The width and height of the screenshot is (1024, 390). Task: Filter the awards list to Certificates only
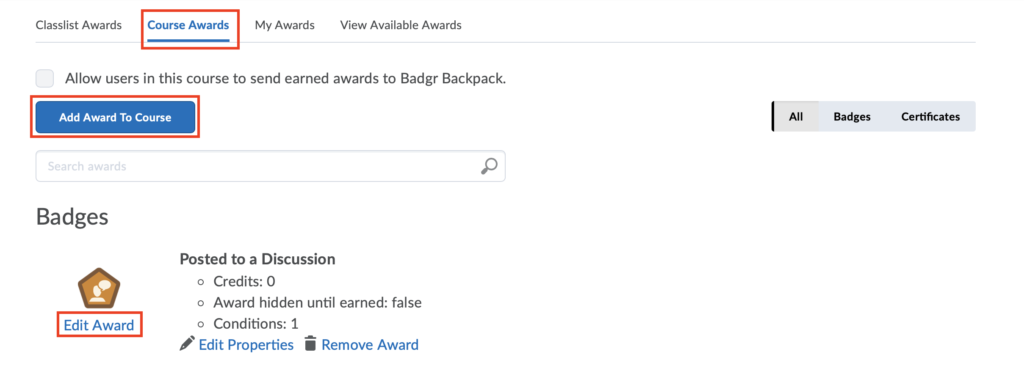coord(930,117)
